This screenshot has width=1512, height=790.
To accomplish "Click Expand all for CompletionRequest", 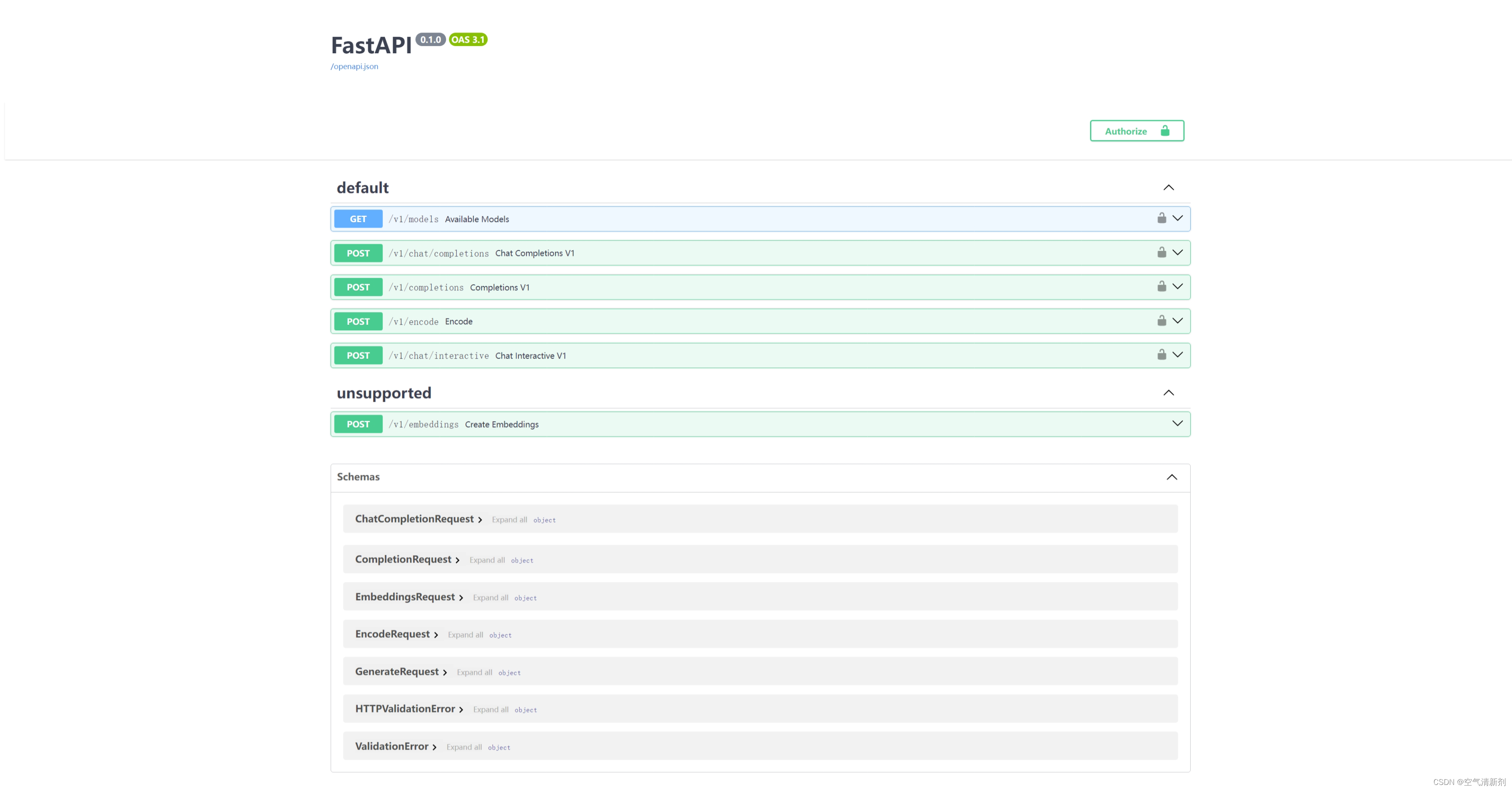I will tap(487, 560).
